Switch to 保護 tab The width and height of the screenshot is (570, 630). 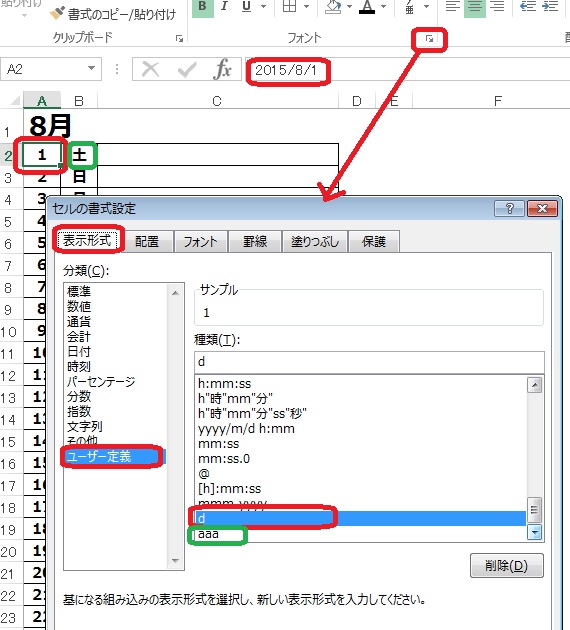coord(374,241)
